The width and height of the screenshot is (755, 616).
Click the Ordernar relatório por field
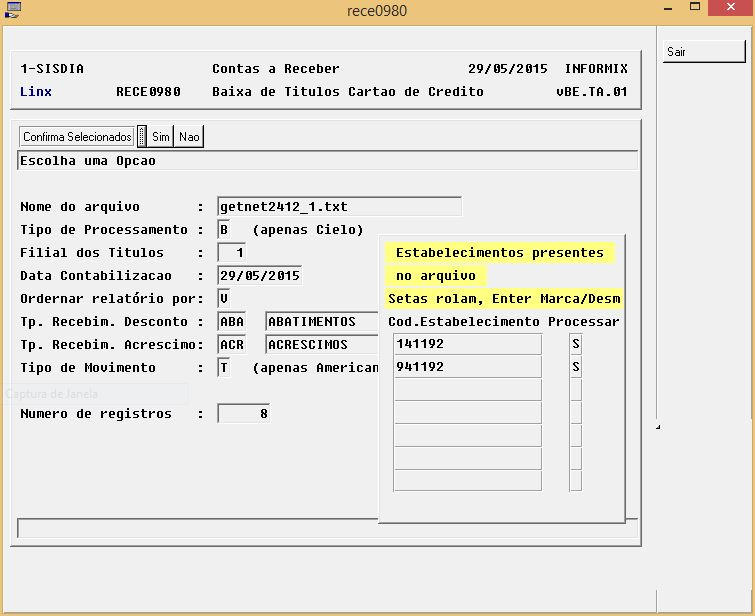[224, 299]
